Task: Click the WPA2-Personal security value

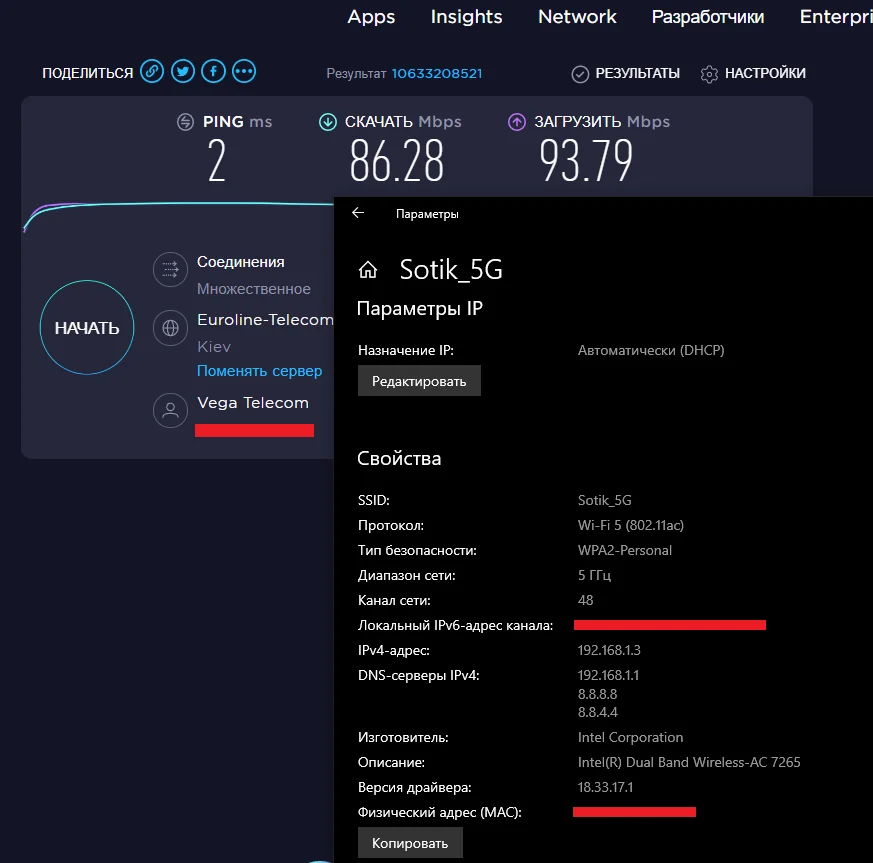Action: [x=625, y=550]
